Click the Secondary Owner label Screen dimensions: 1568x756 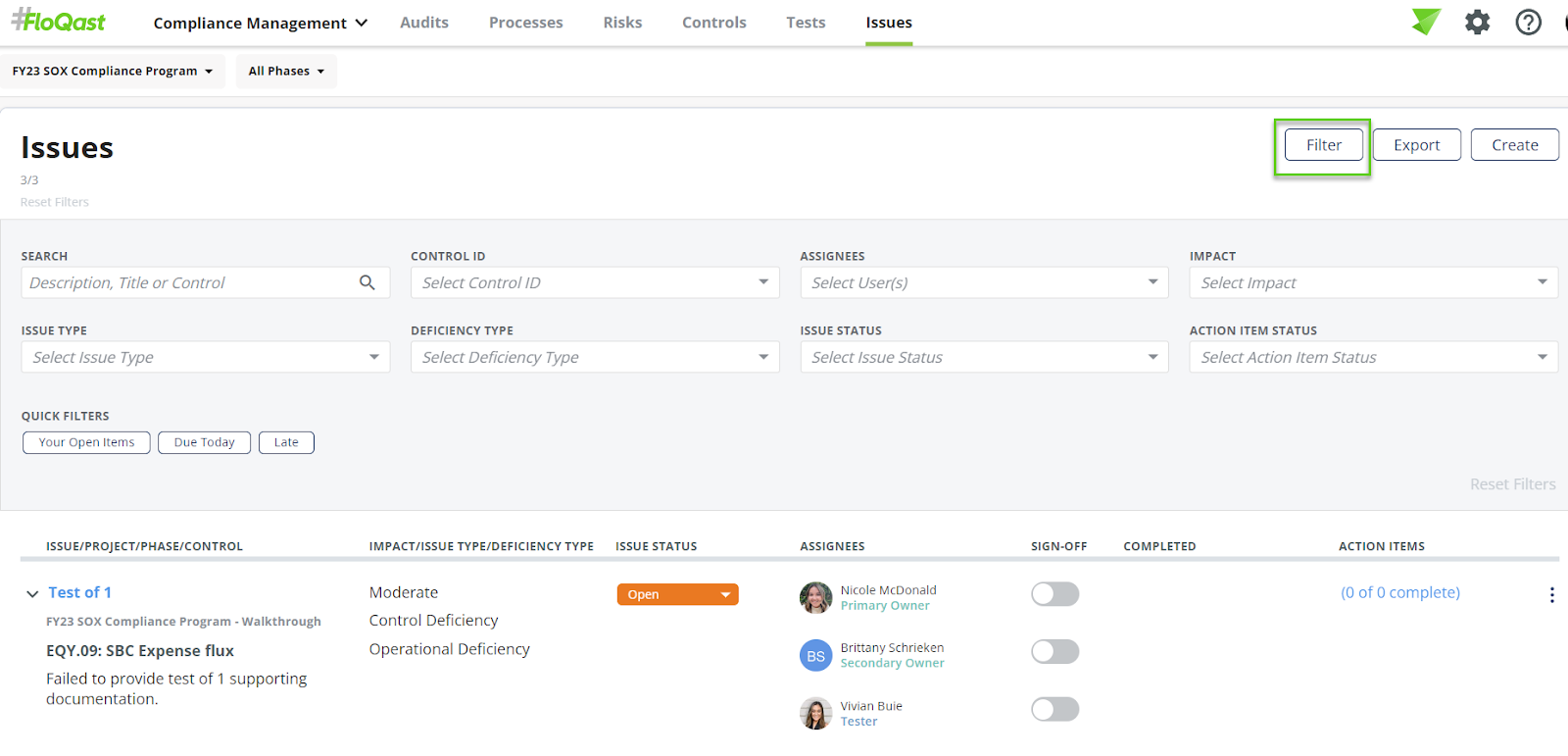892,664
